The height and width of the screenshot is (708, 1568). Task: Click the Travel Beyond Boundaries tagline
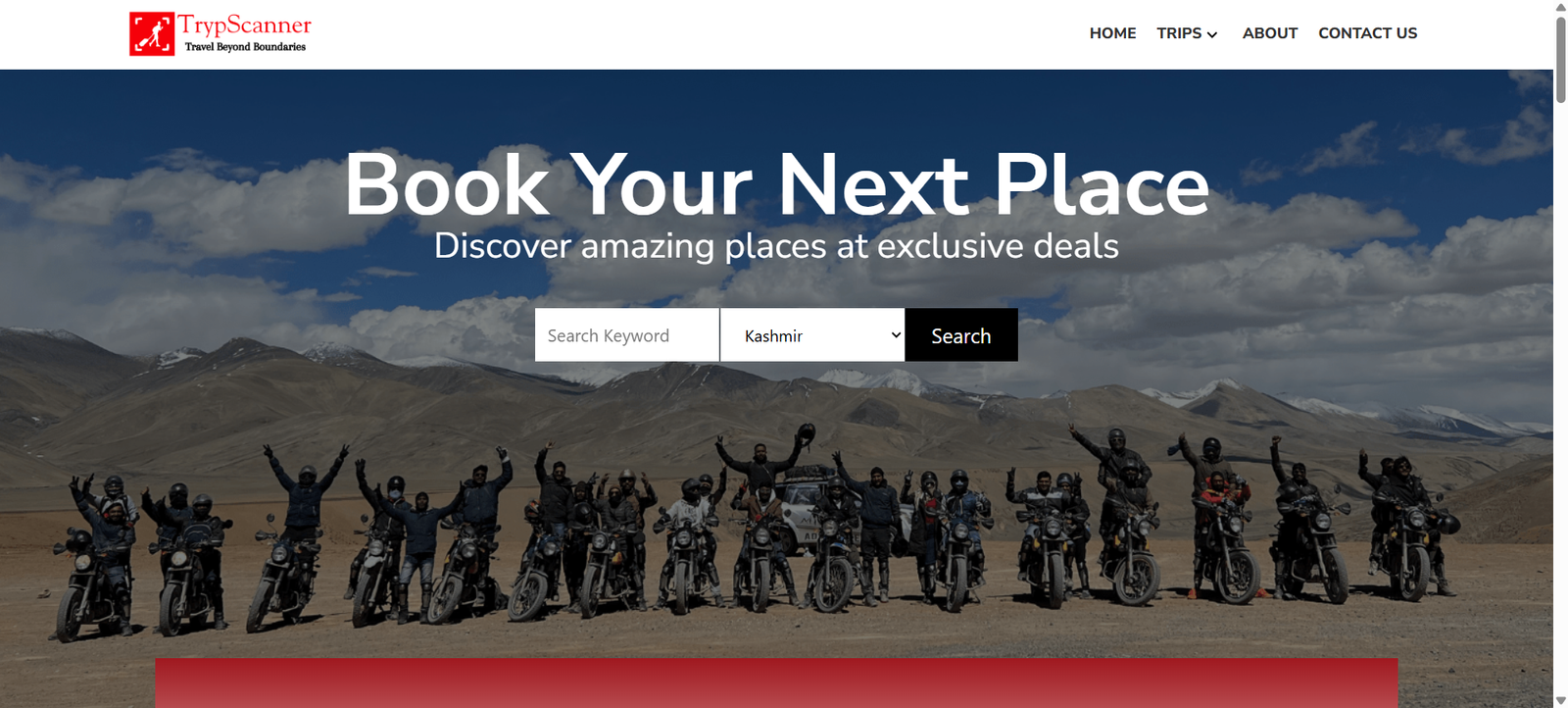245,47
